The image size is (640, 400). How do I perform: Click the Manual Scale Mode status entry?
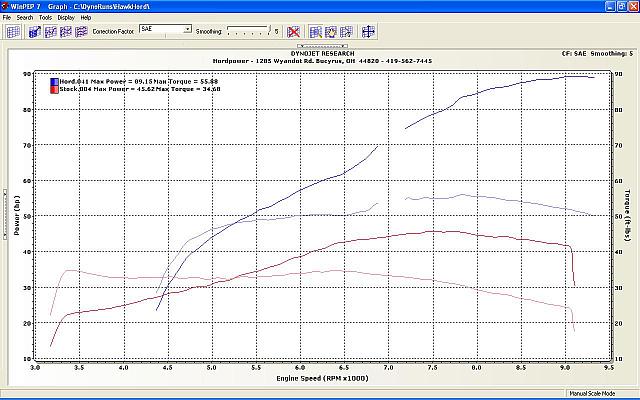(x=592, y=393)
